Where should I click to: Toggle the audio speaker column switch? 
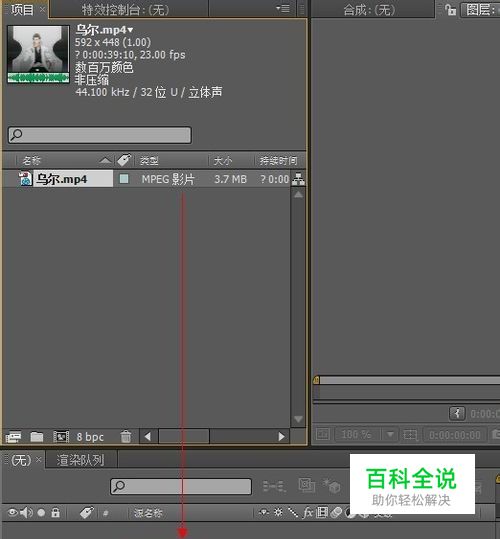tap(26, 513)
